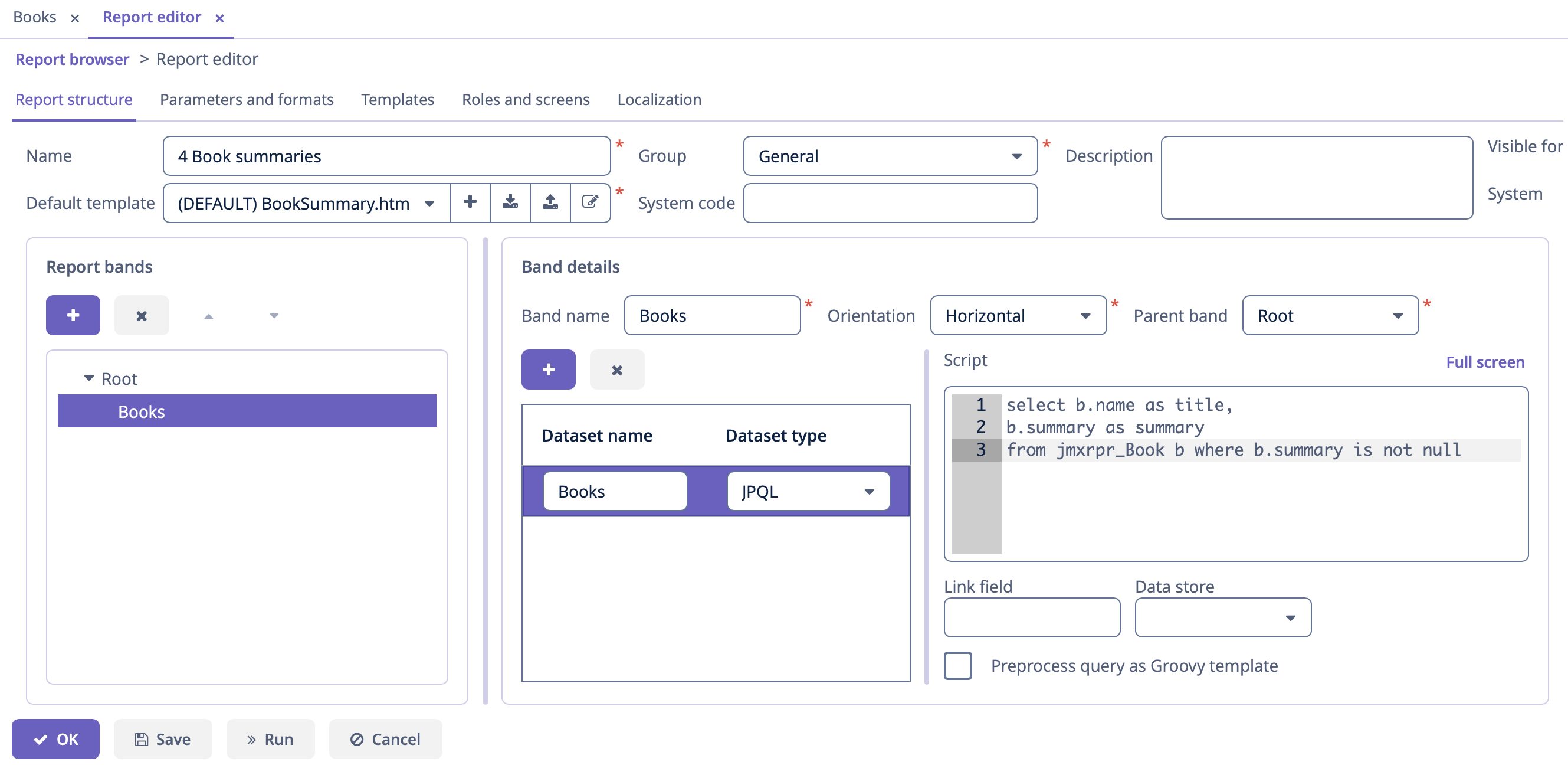Click the Description text area
This screenshot has height=765, width=1568.
click(1317, 177)
